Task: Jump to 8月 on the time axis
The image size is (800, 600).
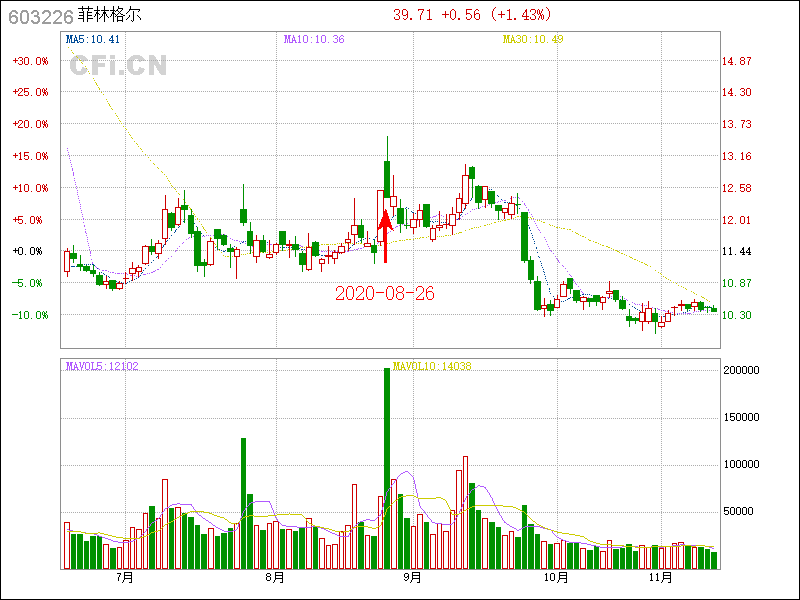Action: (x=275, y=577)
